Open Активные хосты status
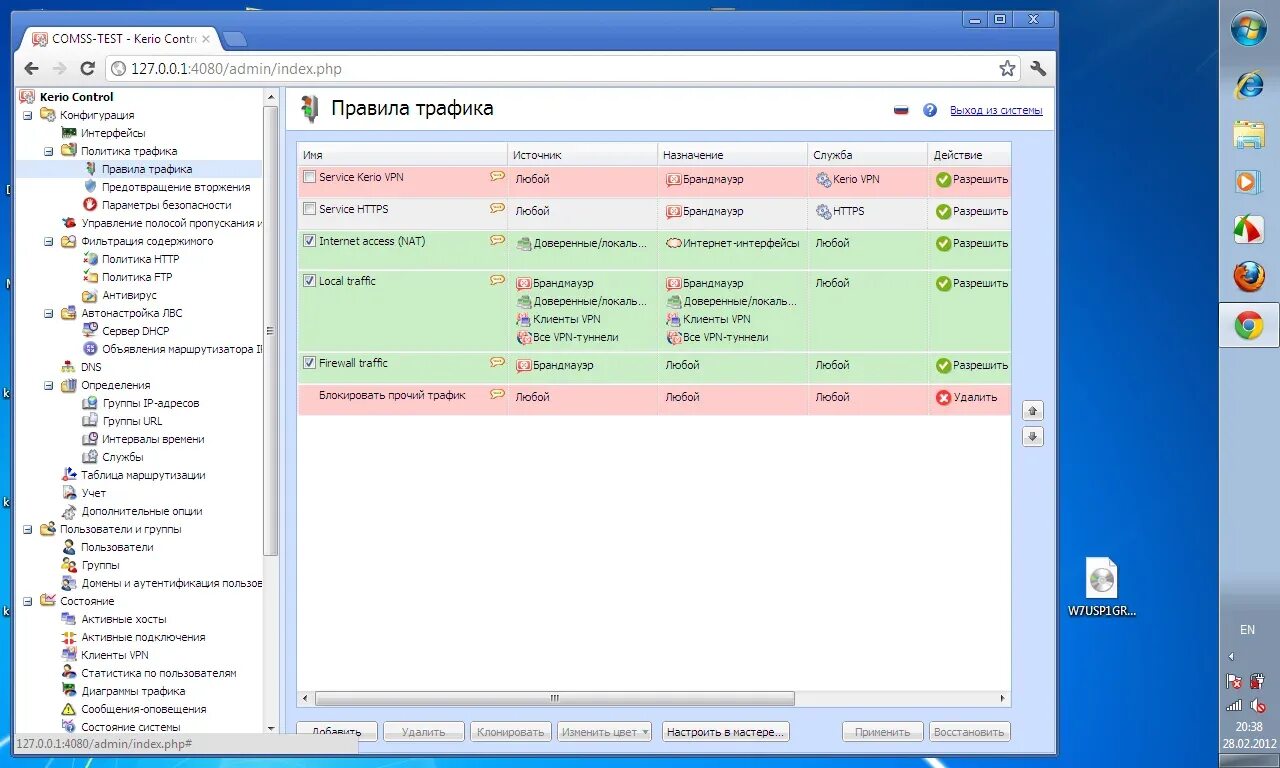The image size is (1280, 768). pos(124,619)
